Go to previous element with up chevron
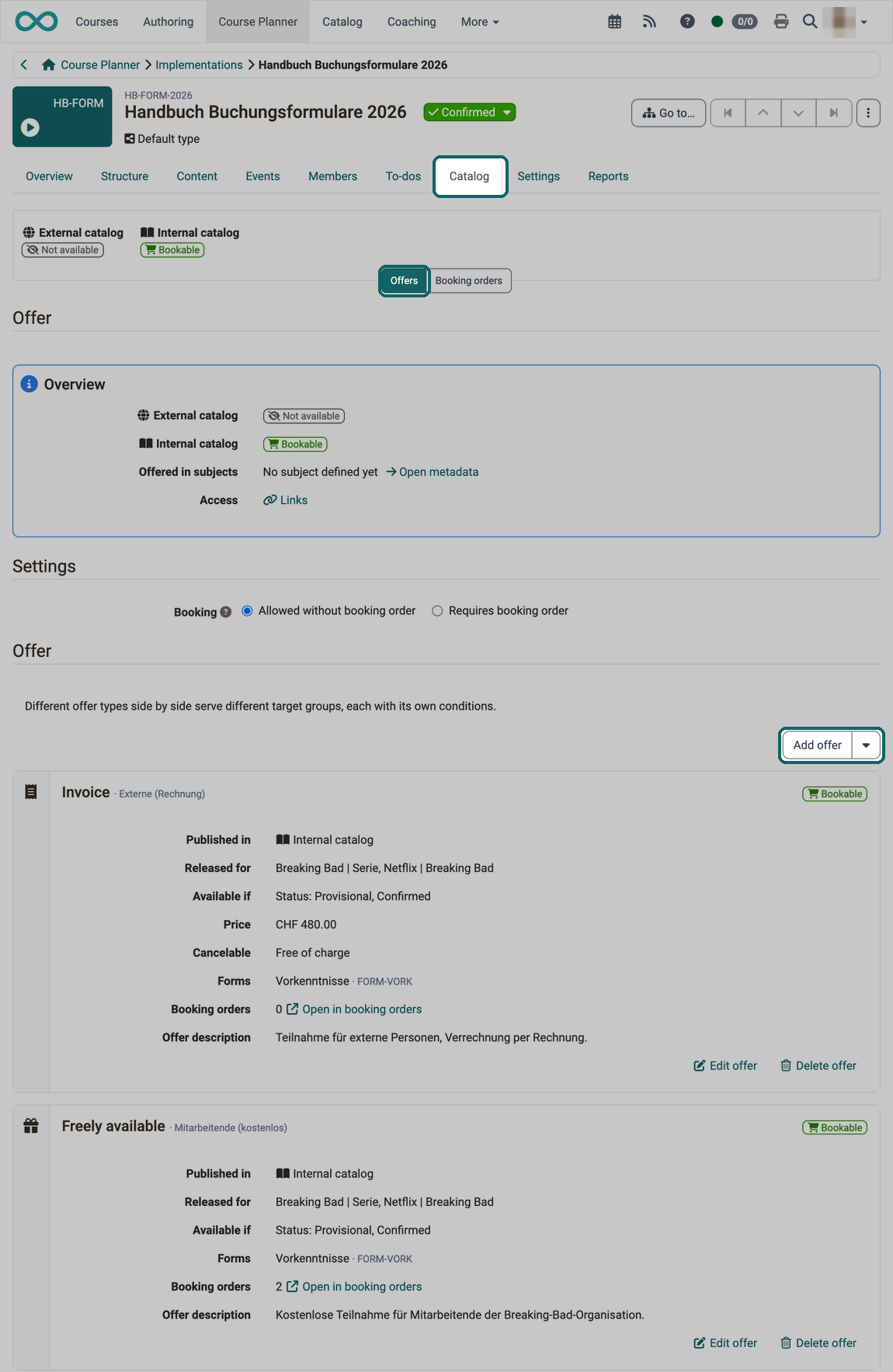The width and height of the screenshot is (893, 1372). click(763, 113)
